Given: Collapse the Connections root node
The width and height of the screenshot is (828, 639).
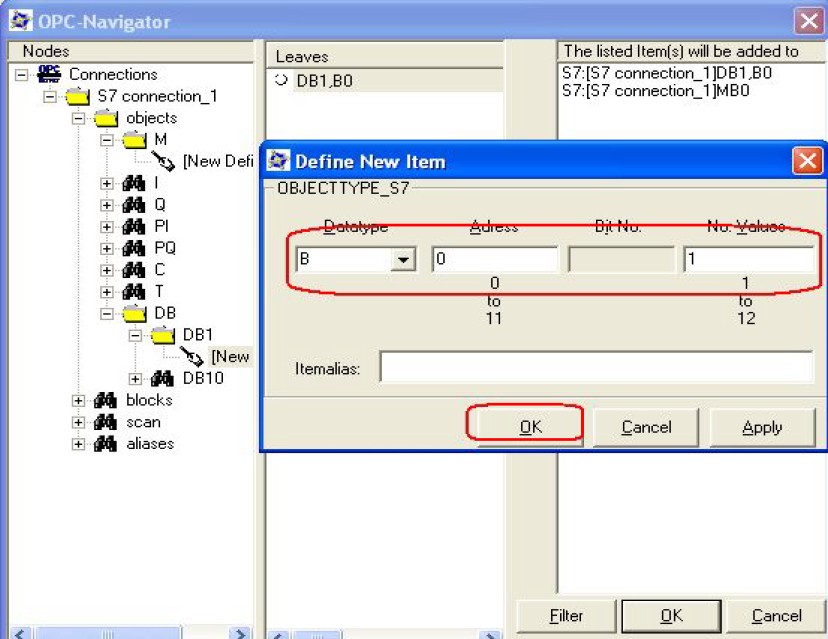Looking at the screenshot, I should (x=21, y=74).
